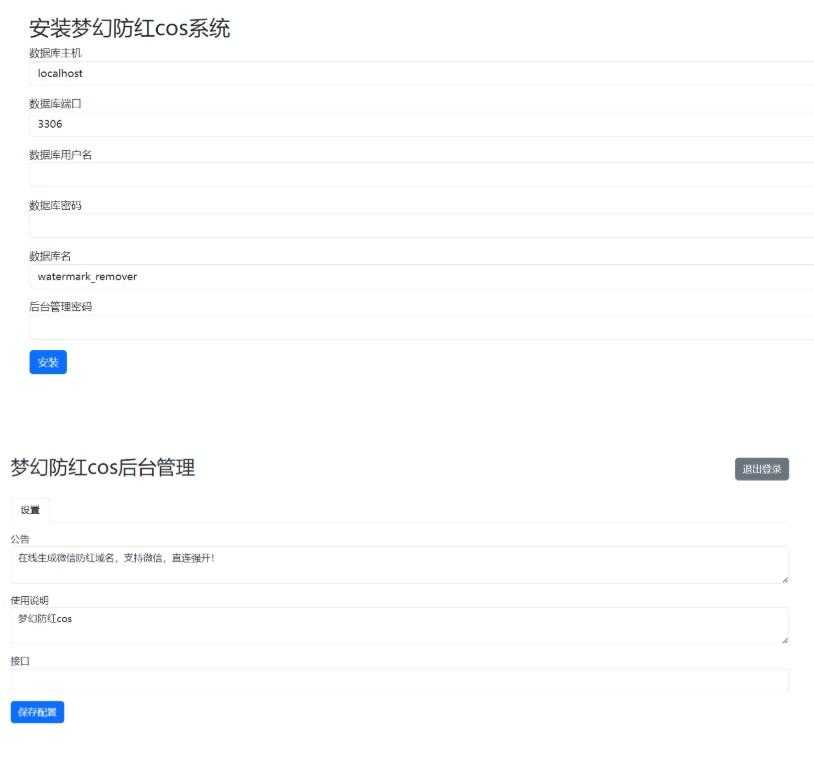Click the 公告 section label
Viewport: 814px width, 766px height.
click(18, 539)
